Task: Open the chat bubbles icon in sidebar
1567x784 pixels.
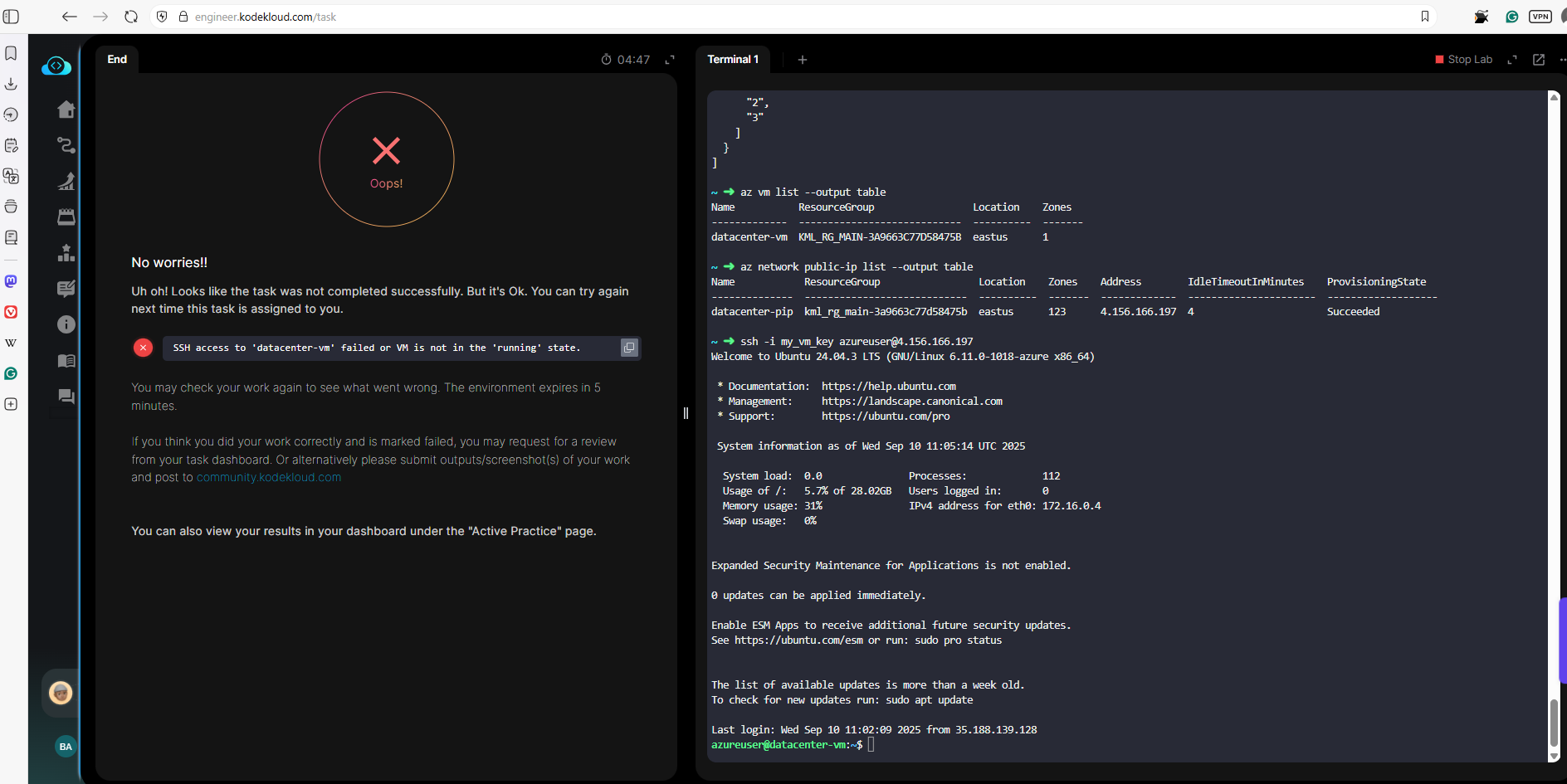Action: 66,396
